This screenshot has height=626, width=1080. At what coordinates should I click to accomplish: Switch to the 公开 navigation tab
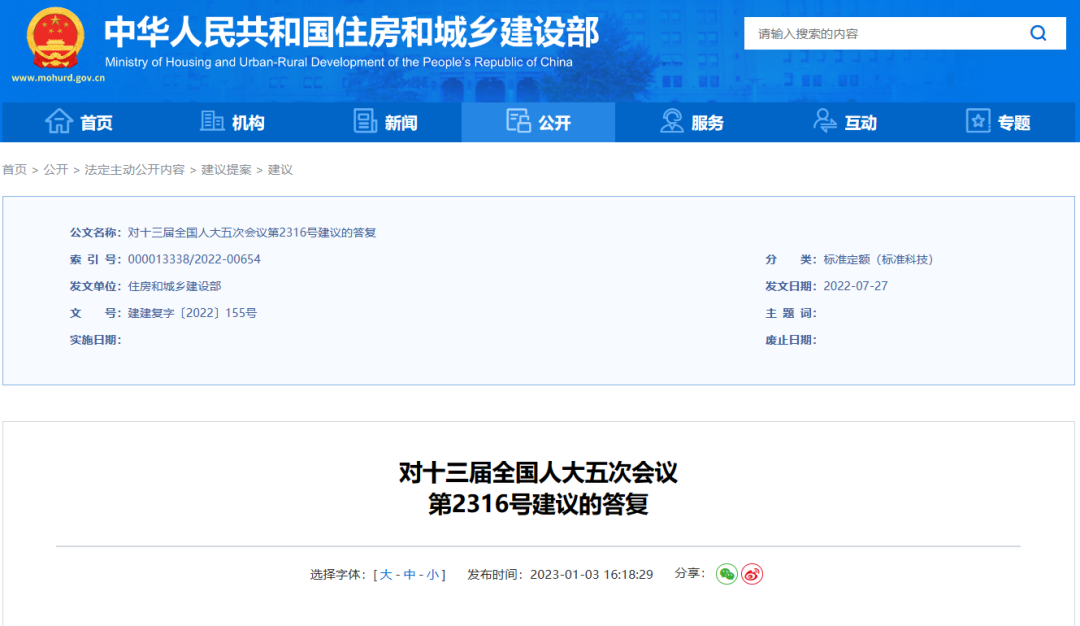point(538,121)
